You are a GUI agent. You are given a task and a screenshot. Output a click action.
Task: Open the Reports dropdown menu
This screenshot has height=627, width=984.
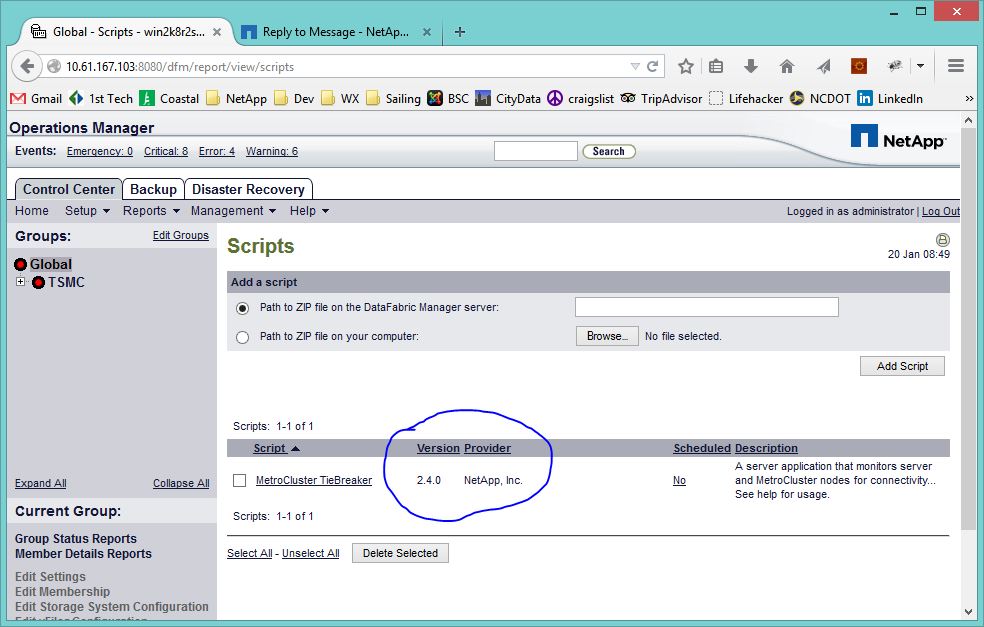tap(151, 211)
